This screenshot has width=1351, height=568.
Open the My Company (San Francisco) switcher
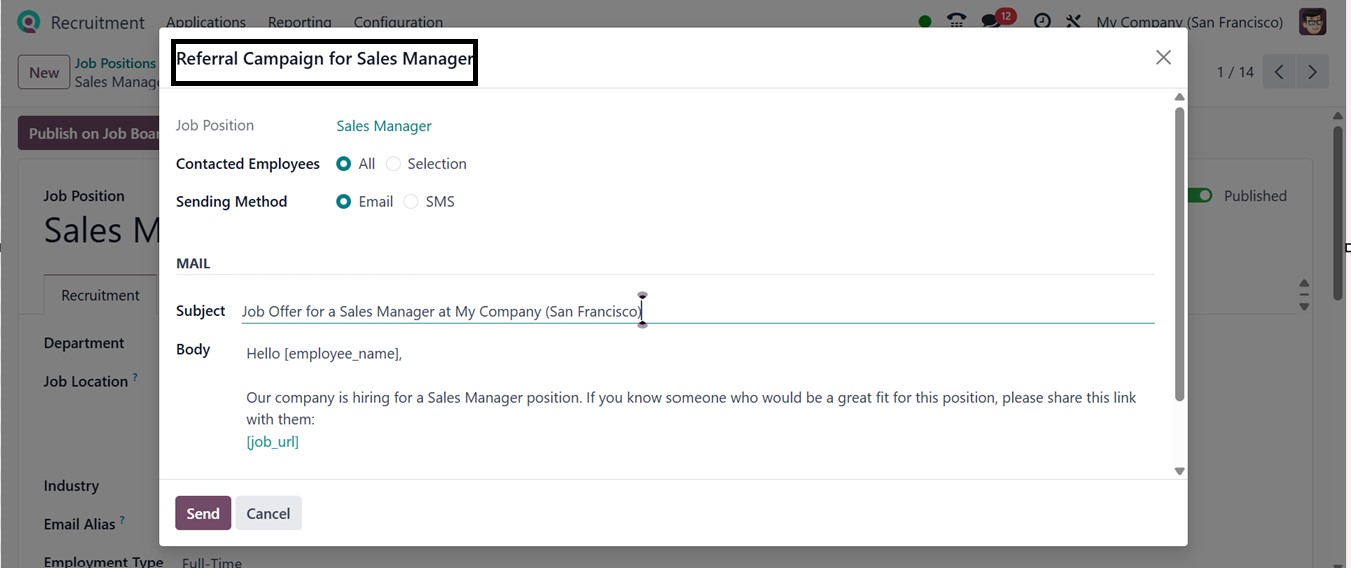1189,22
